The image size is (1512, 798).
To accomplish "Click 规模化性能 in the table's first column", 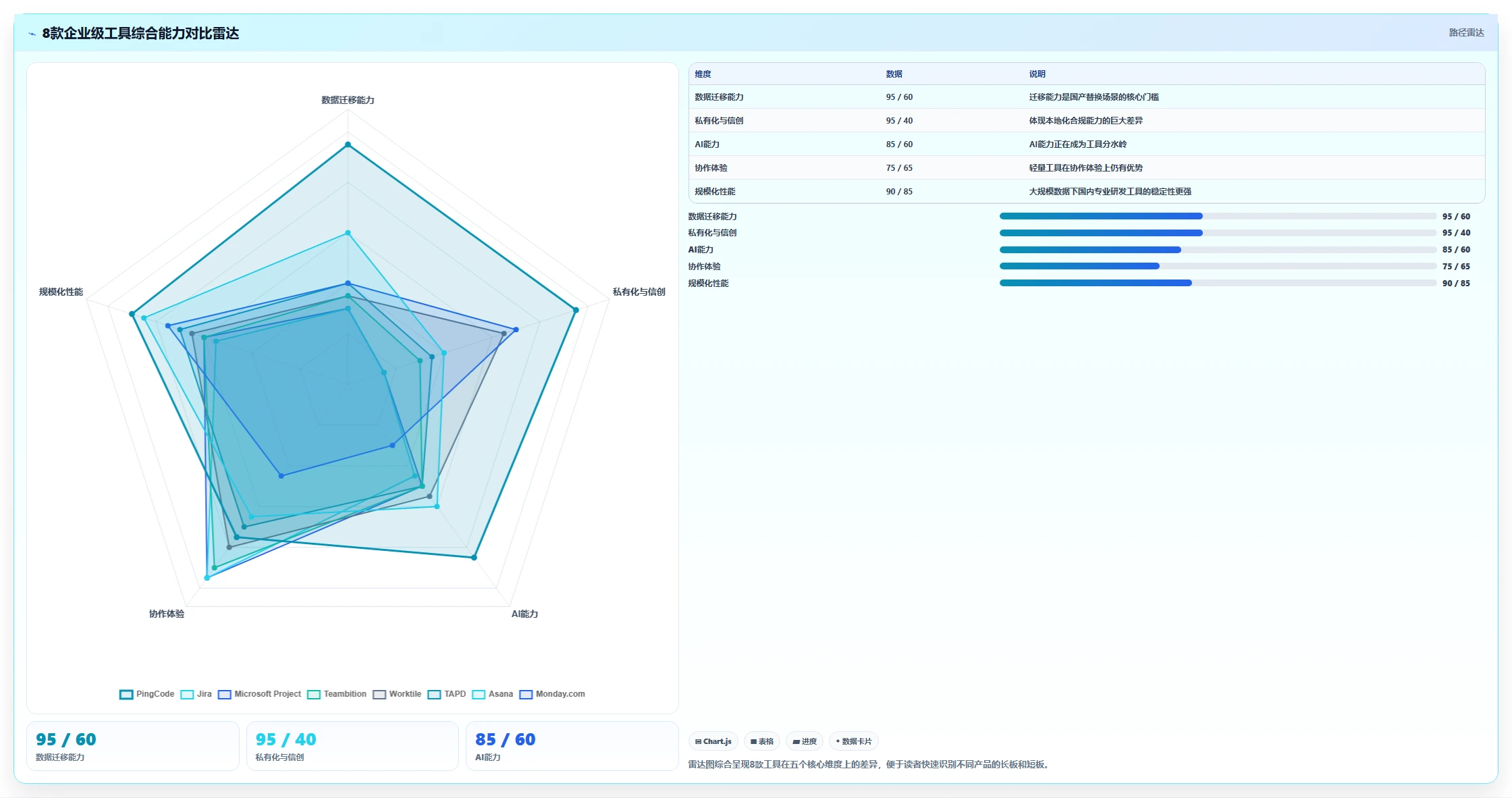I will [715, 192].
